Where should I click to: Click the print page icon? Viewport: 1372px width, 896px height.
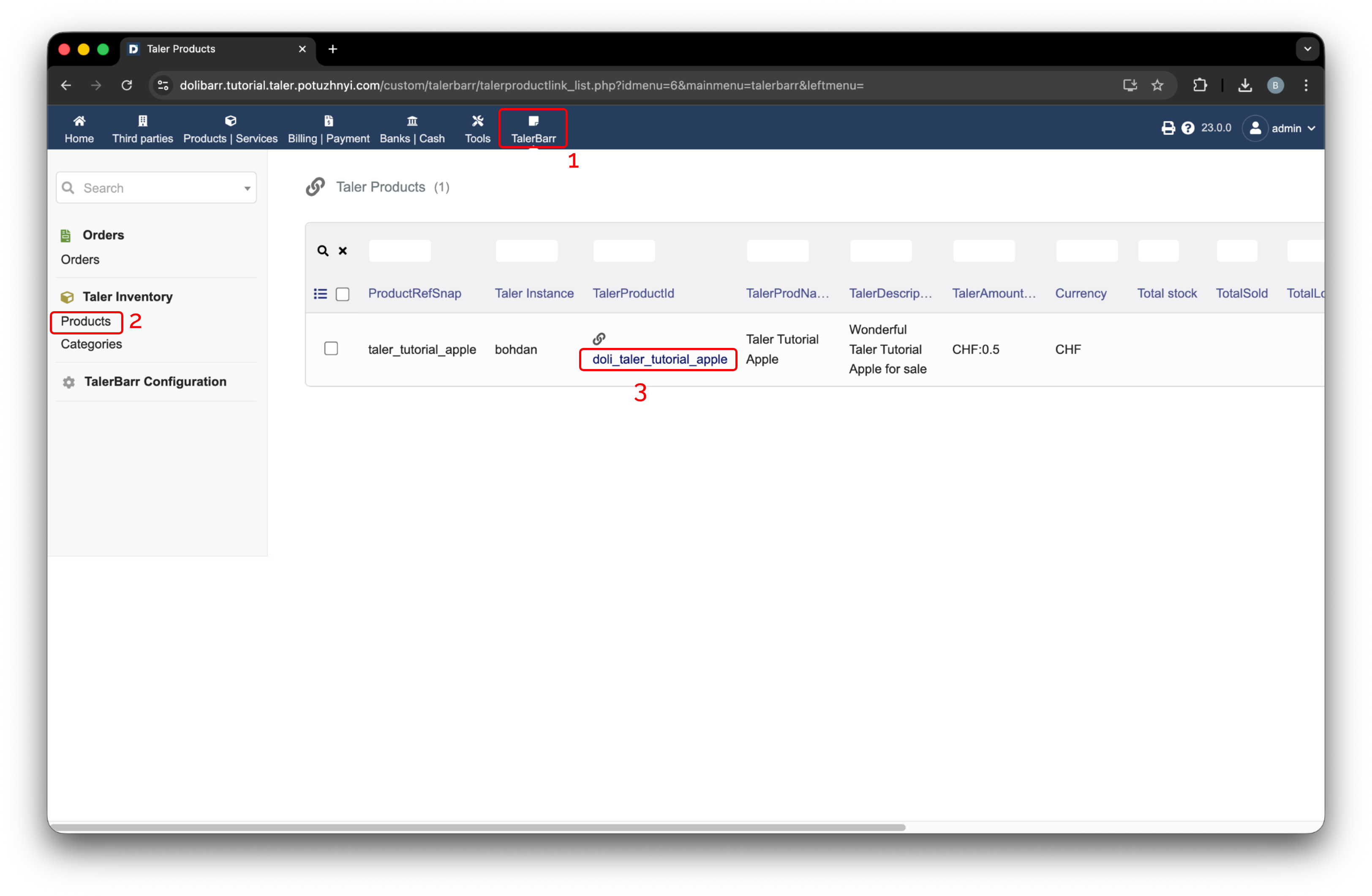[x=1168, y=128]
